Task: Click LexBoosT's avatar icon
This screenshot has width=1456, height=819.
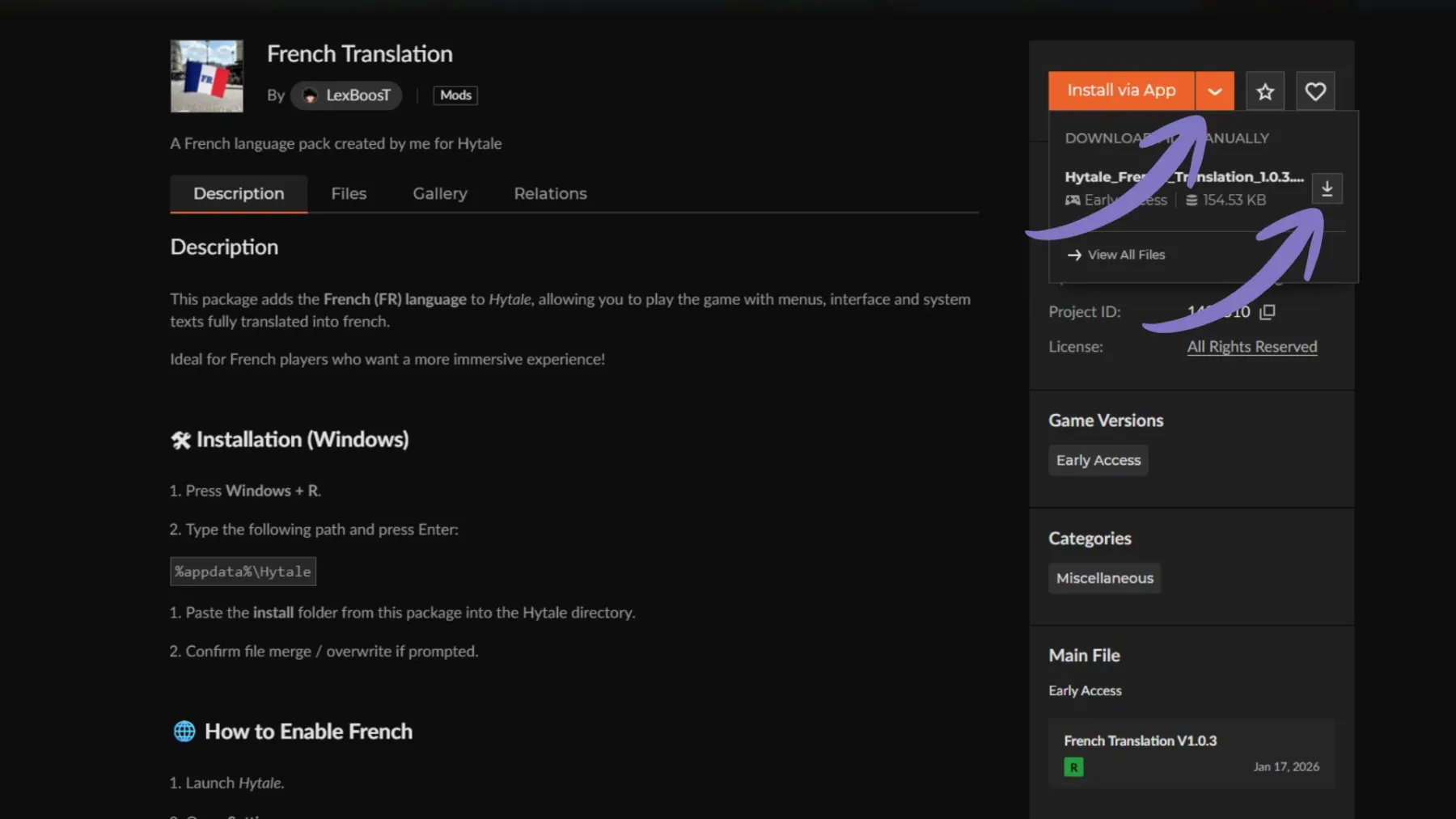Action: [308, 95]
